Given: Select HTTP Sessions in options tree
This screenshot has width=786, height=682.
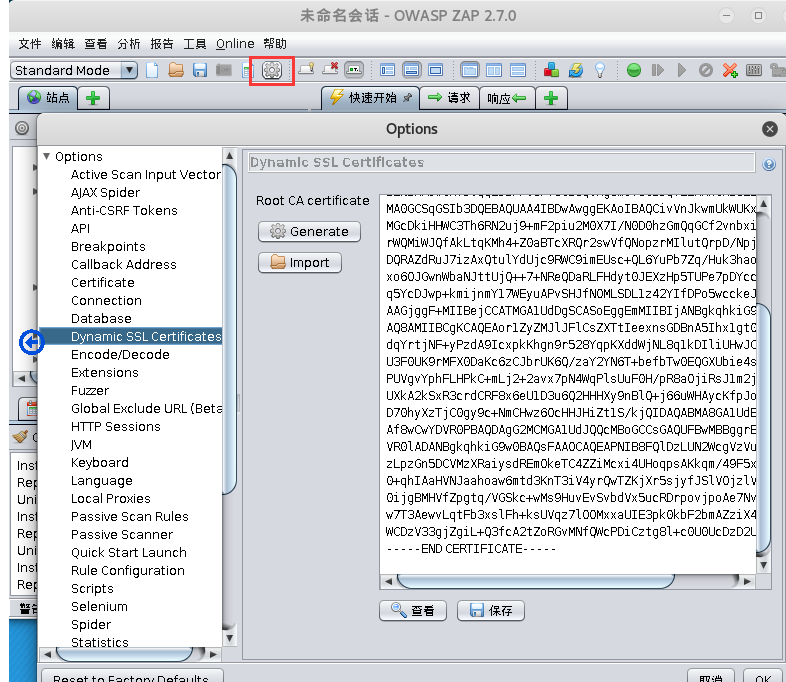Looking at the screenshot, I should click(x=116, y=426).
